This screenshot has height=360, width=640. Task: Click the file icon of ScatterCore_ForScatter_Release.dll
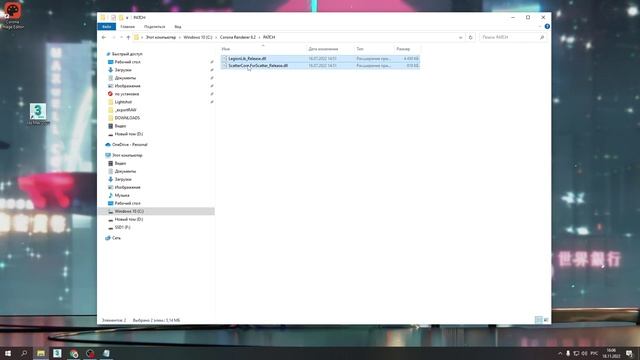click(x=224, y=65)
